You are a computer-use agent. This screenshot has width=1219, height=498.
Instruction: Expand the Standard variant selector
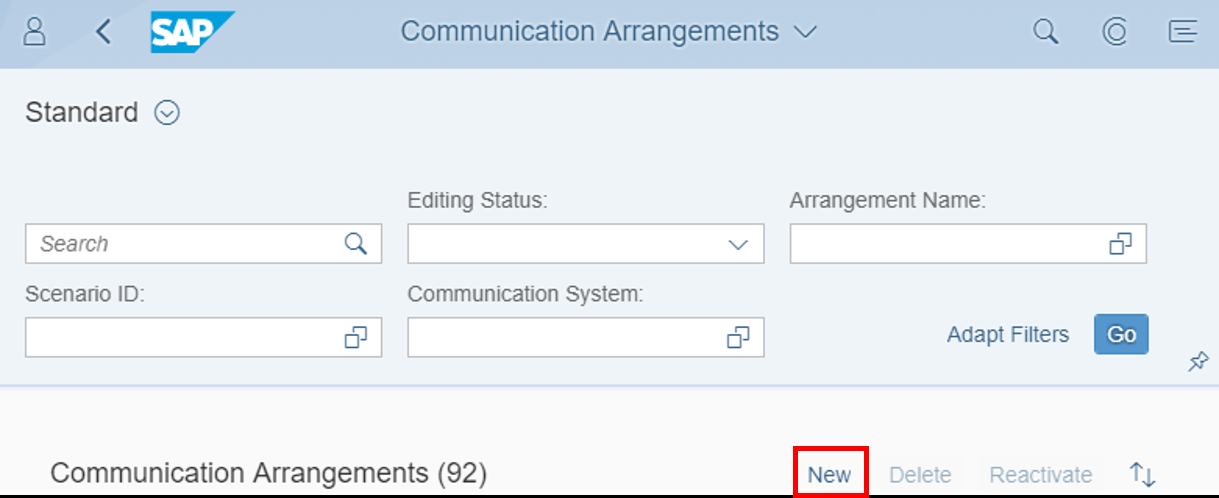point(167,113)
